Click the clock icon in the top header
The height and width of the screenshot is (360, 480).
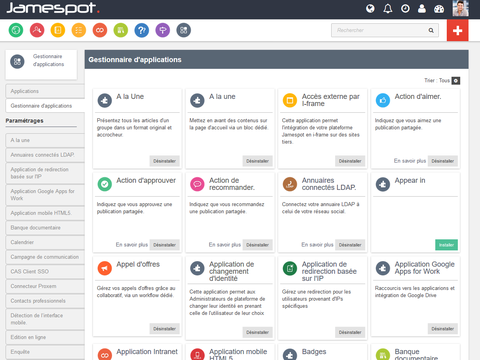(x=405, y=8)
